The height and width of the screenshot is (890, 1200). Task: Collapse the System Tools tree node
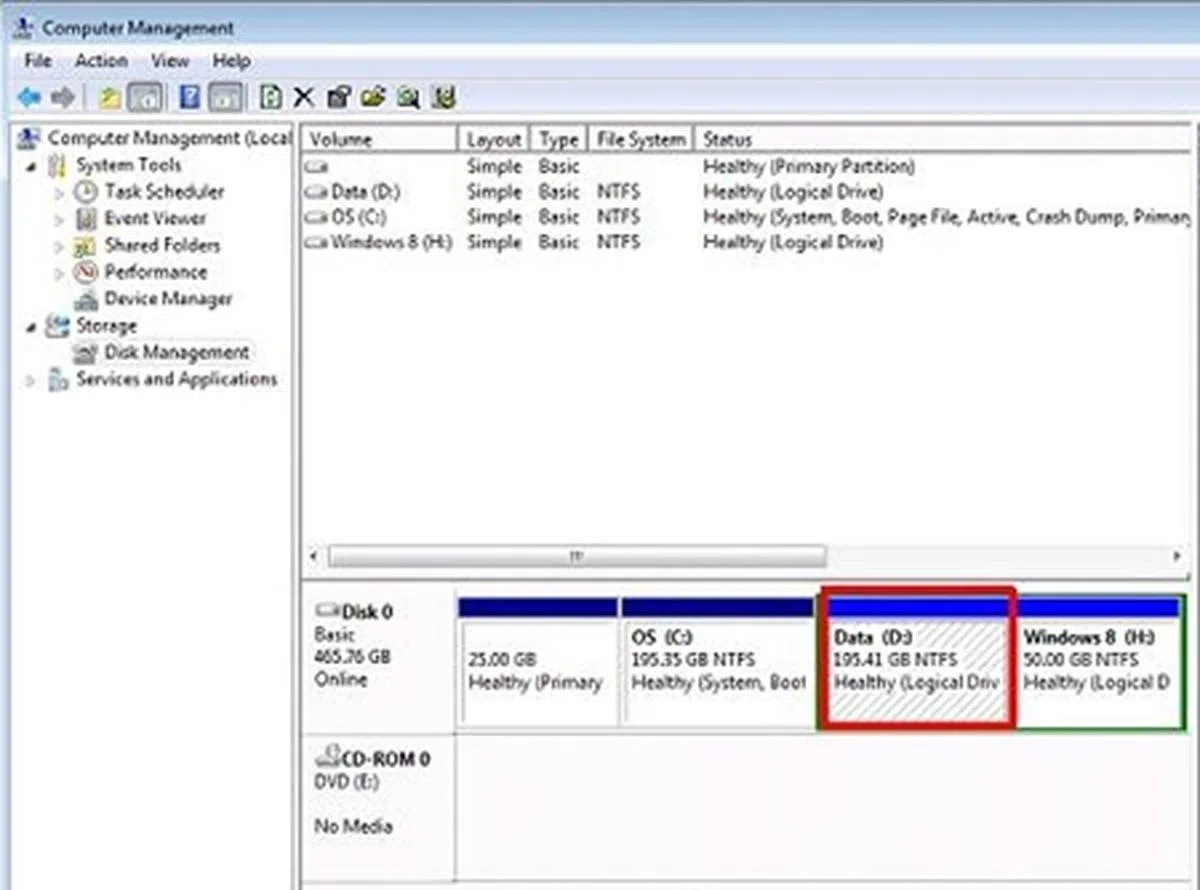31,166
